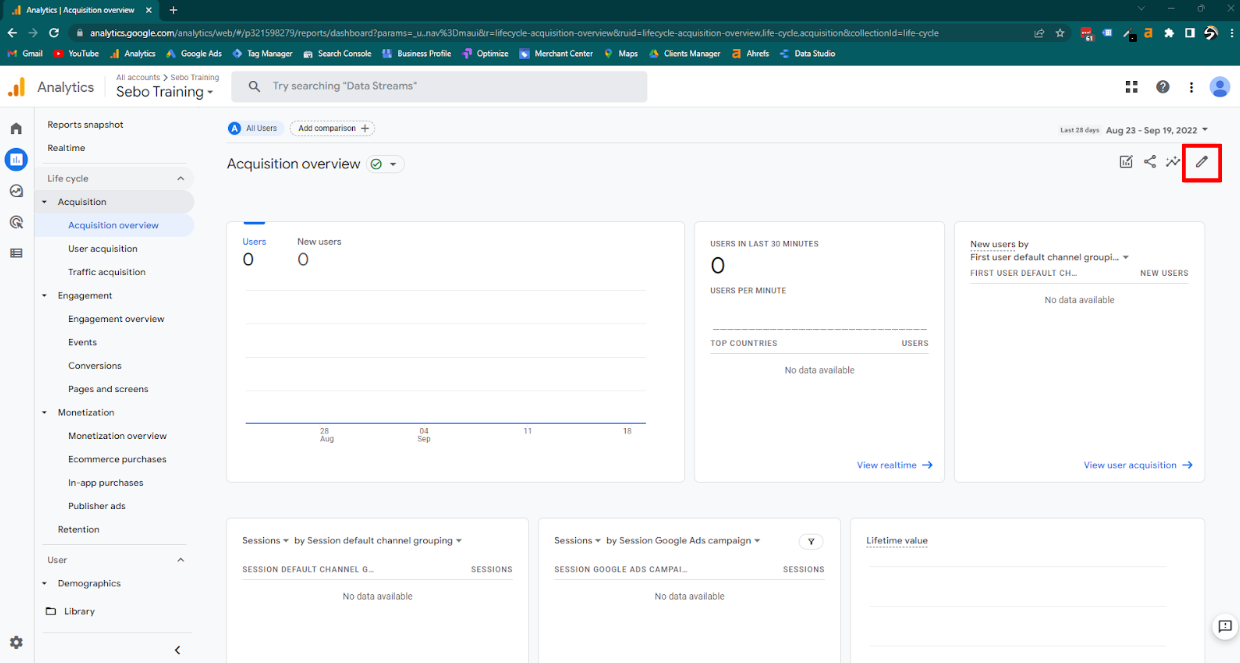Open the Reports icon in left rail

(x=16, y=159)
